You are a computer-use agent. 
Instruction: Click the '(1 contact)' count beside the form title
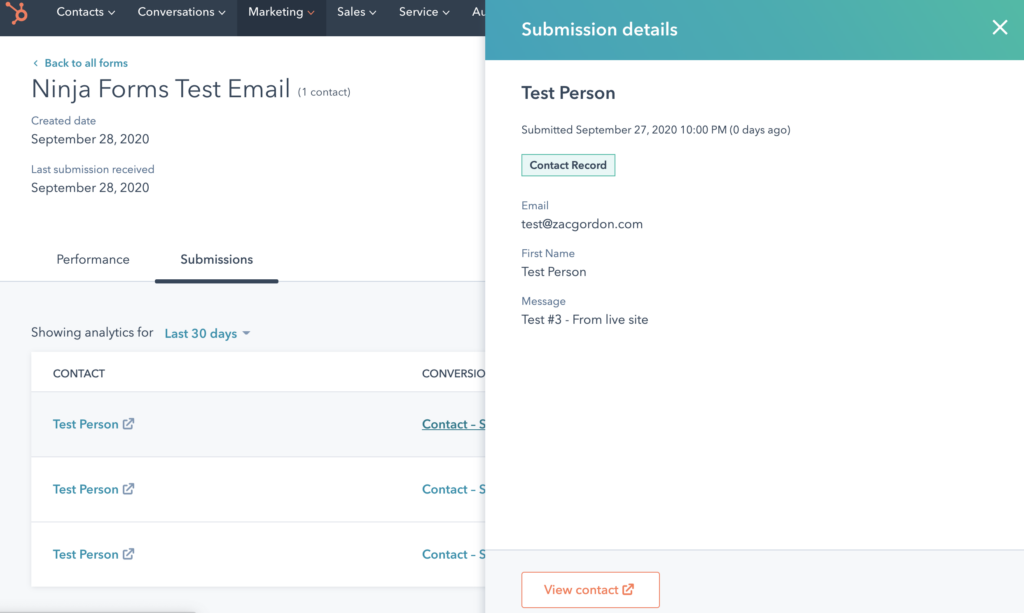[324, 92]
